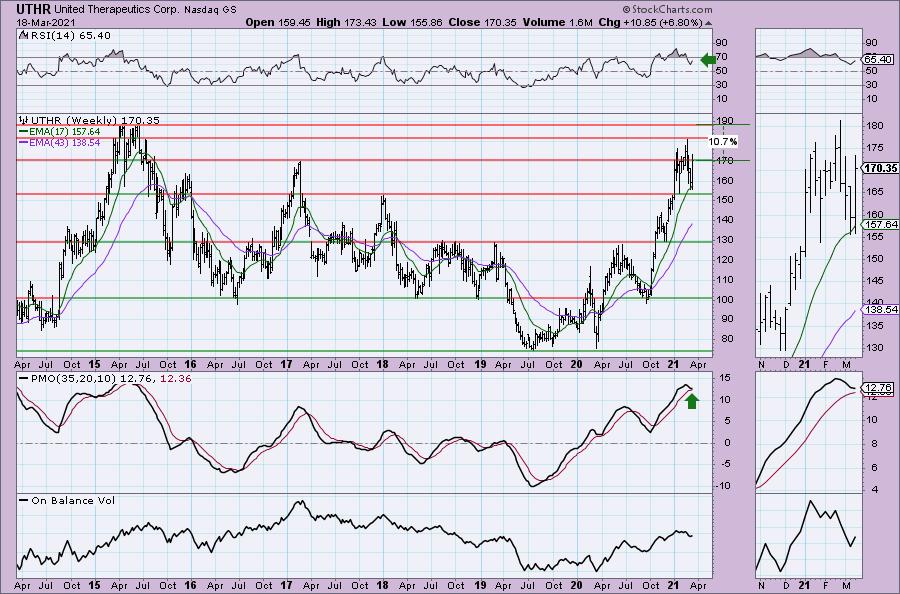The height and width of the screenshot is (594, 900).
Task: Click the price-bar icon beside UTHR (Weekly)
Action: coord(24,121)
